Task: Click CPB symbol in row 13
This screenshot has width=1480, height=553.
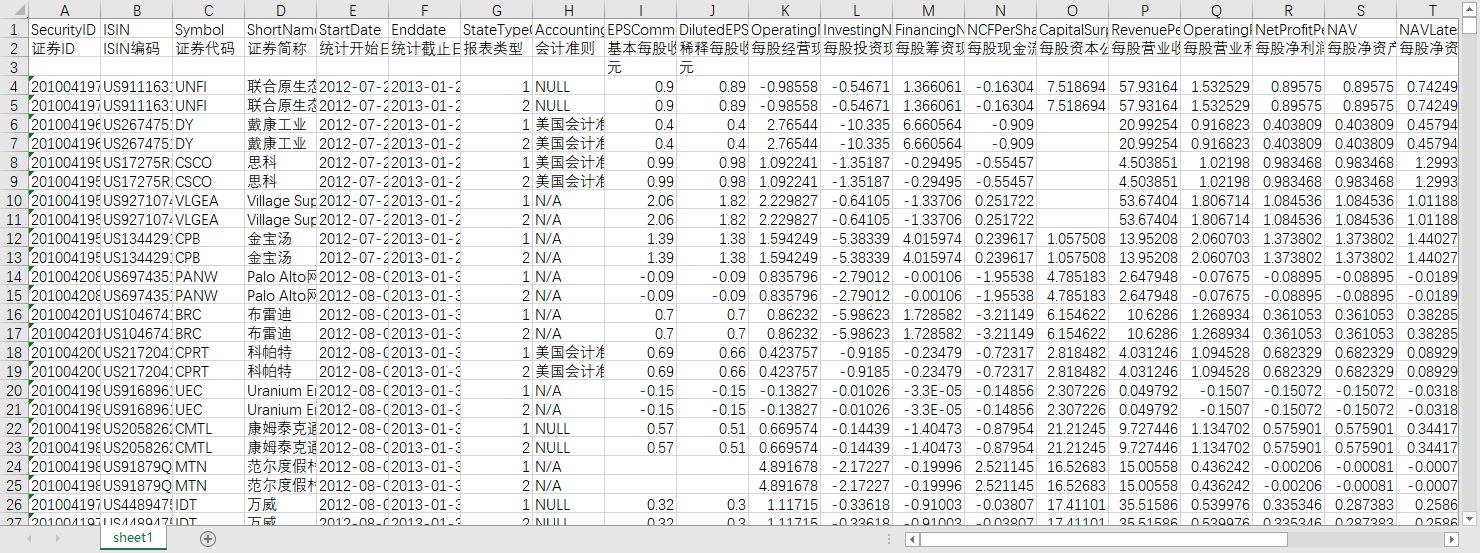Action: pyautogui.click(x=208, y=257)
